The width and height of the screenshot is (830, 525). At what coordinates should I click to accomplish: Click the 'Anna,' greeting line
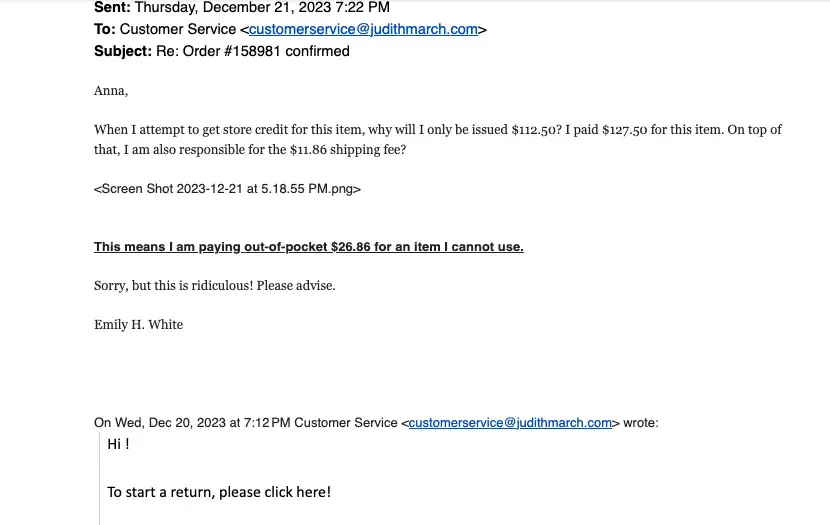tap(111, 91)
